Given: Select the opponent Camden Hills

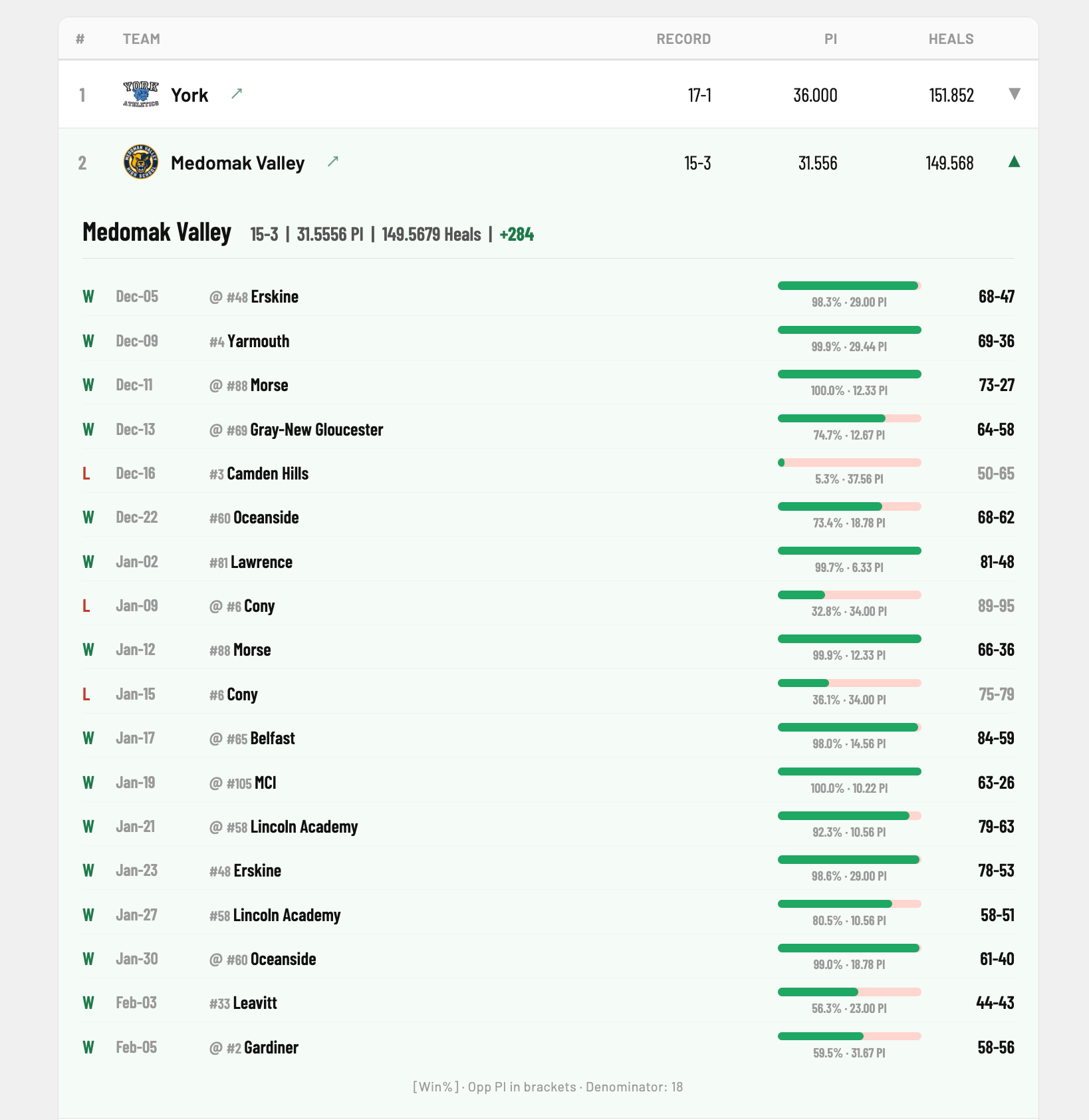Looking at the screenshot, I should pos(268,474).
